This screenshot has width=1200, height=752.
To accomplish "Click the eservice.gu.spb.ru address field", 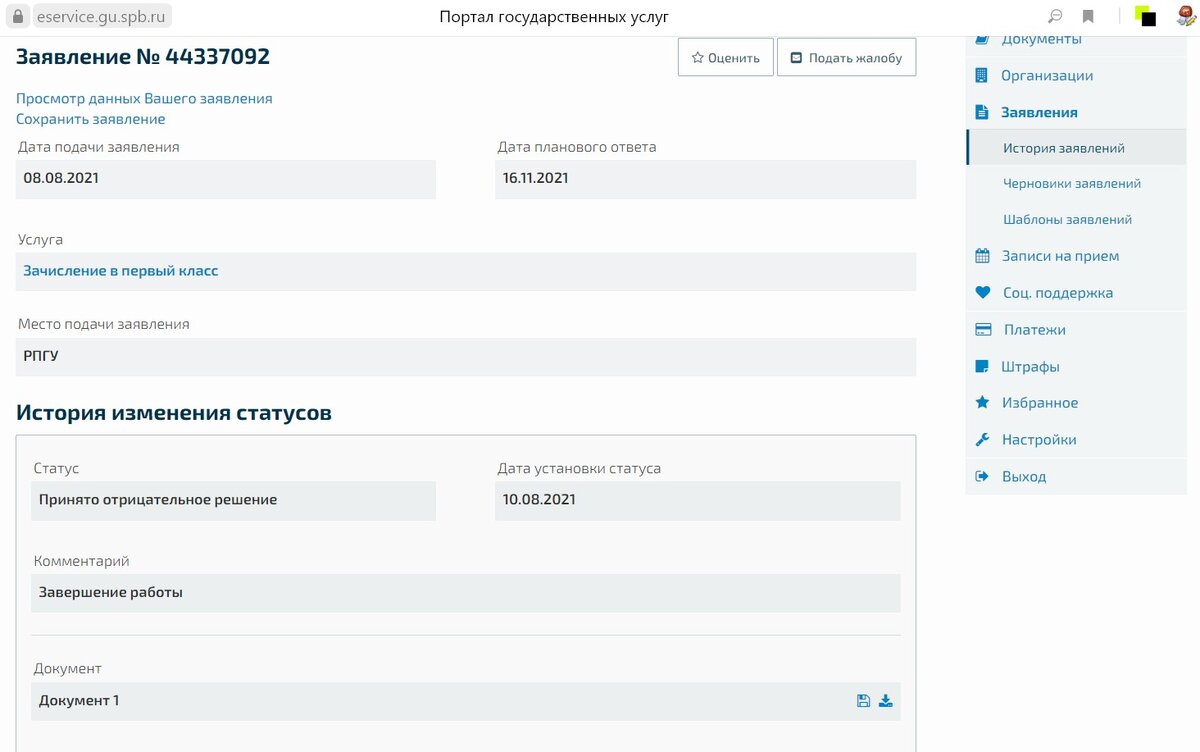I will click(x=101, y=17).
